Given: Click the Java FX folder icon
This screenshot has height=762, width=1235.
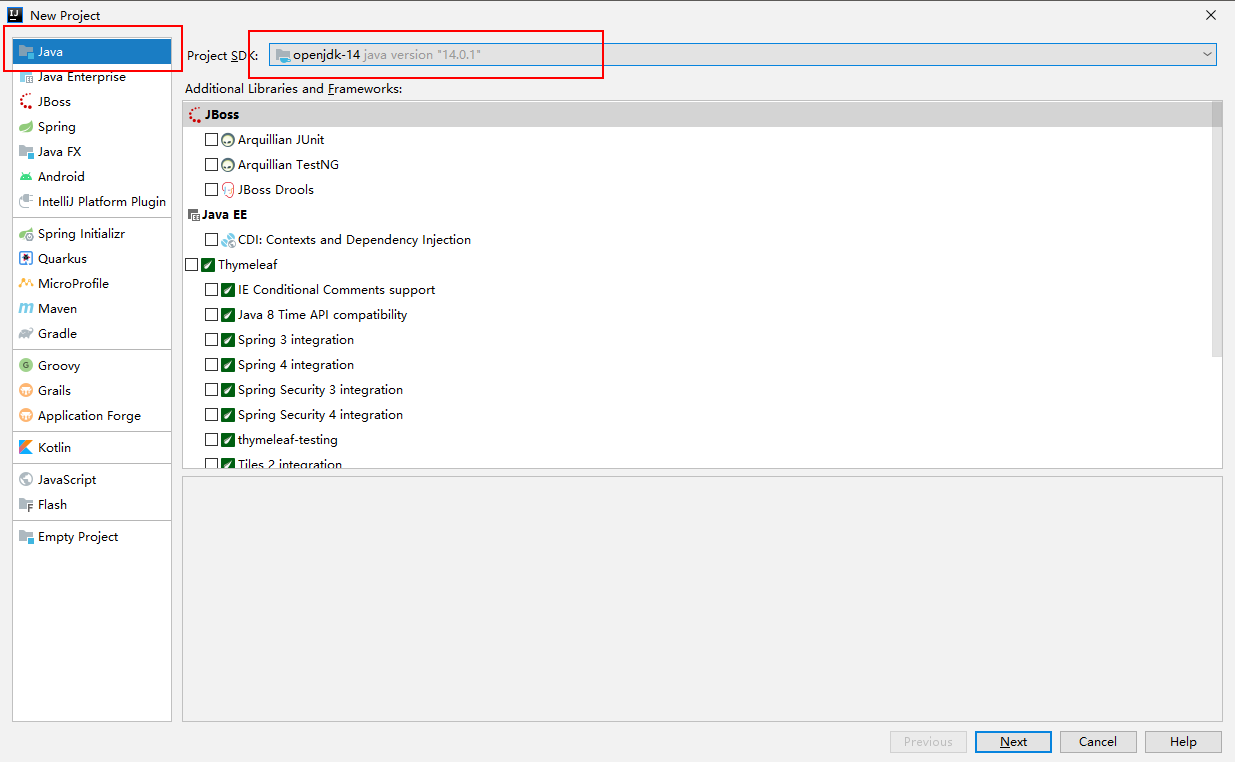Looking at the screenshot, I should click(26, 152).
